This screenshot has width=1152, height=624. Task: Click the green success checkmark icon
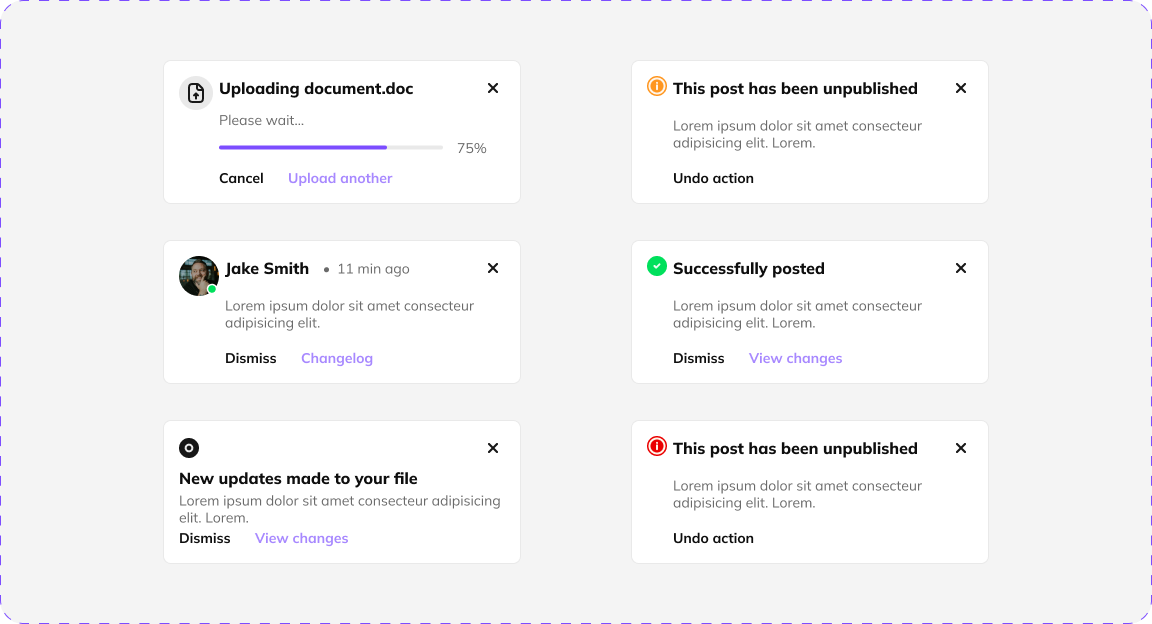[657, 267]
